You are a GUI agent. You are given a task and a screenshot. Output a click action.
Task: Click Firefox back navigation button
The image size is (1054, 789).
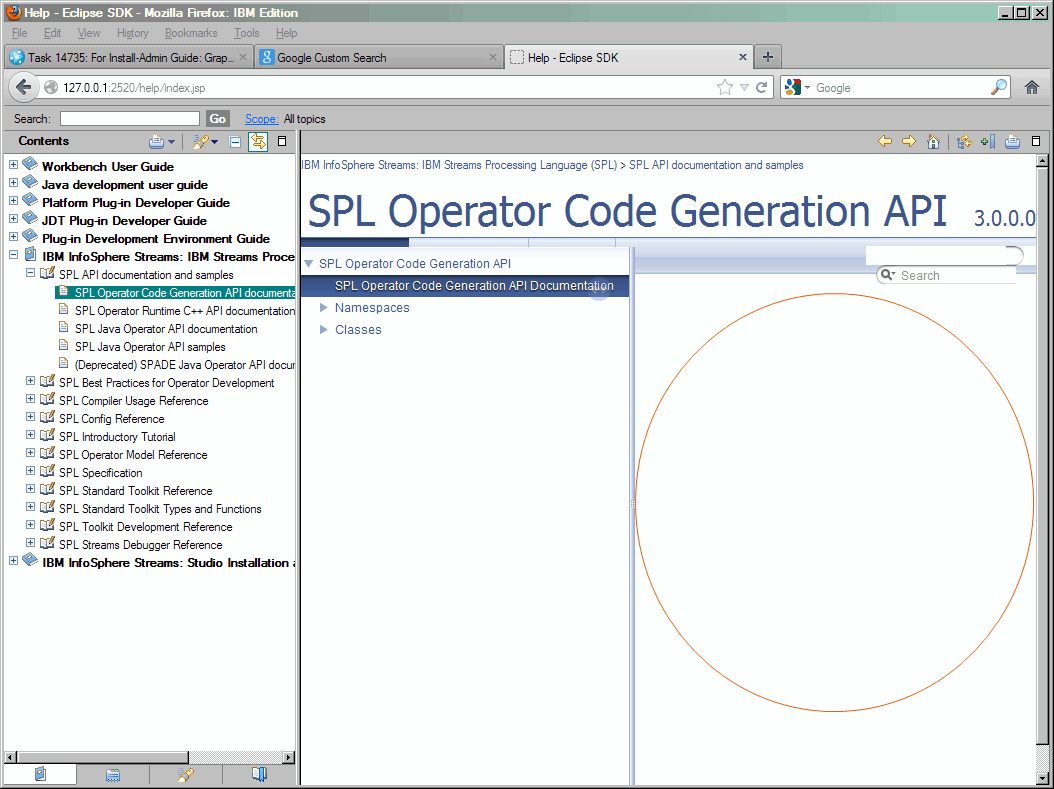[x=24, y=87]
